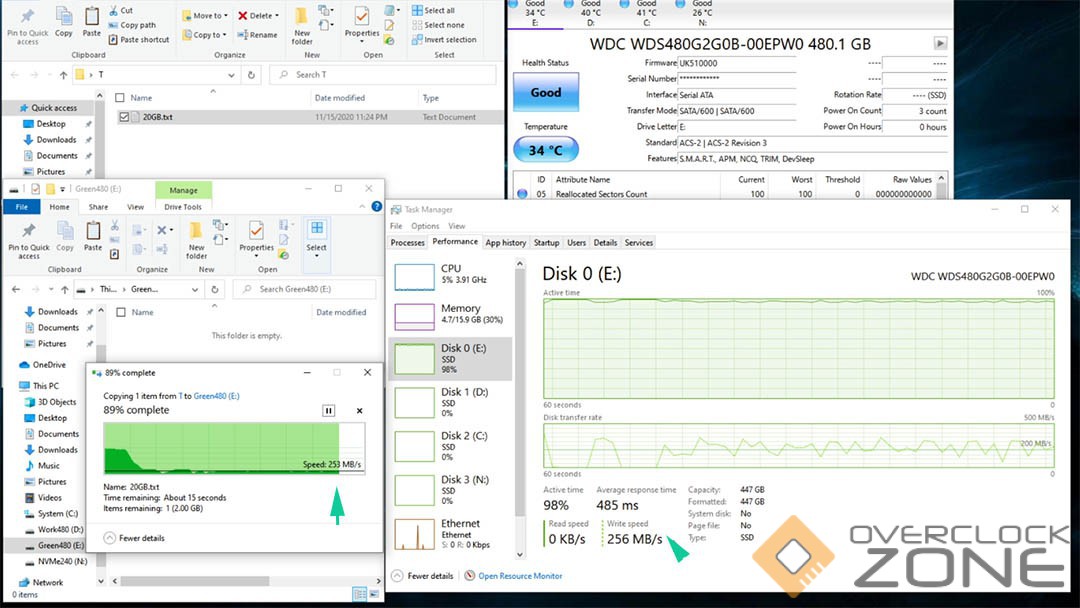Uncheck the 20GB.txt file checkbox
This screenshot has width=1080, height=608.
(x=124, y=117)
